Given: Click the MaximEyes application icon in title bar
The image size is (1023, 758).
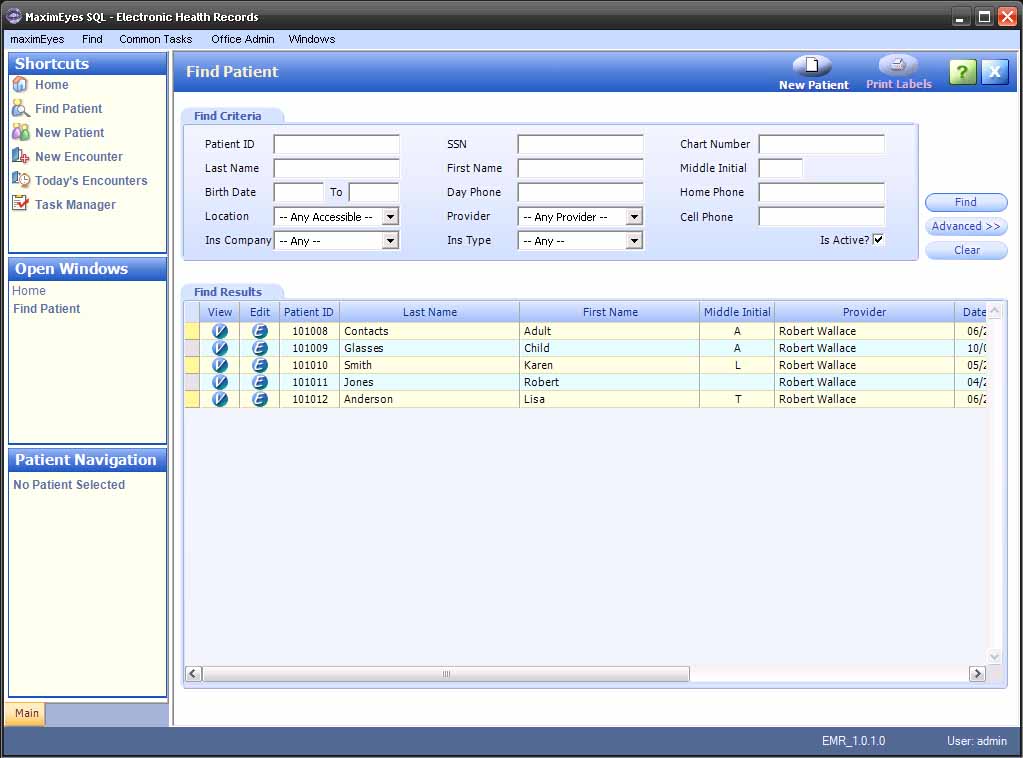Looking at the screenshot, I should click(14, 16).
